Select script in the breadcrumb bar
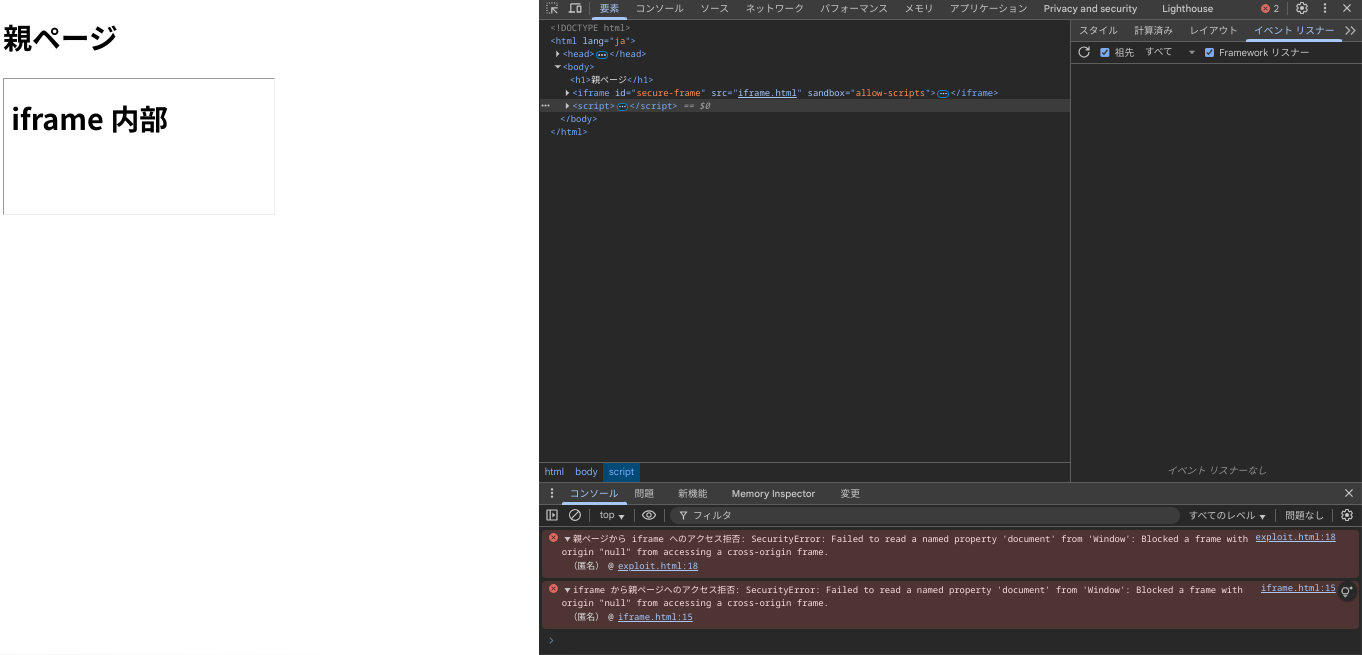1362x655 pixels. pyautogui.click(x=621, y=472)
